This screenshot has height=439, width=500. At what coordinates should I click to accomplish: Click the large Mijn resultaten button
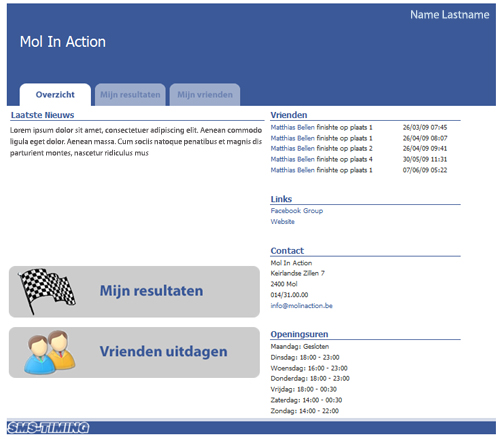tap(134, 291)
